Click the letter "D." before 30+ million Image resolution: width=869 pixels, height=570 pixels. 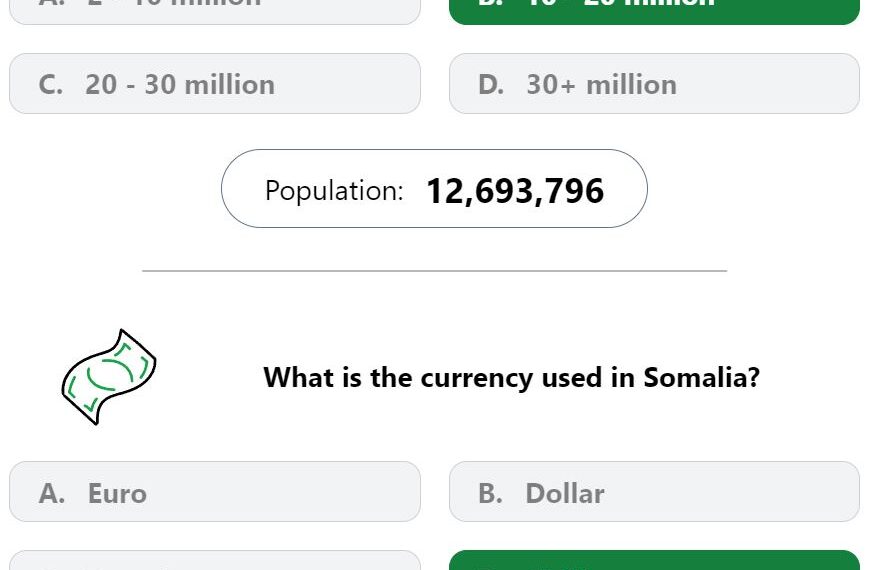[x=491, y=85]
